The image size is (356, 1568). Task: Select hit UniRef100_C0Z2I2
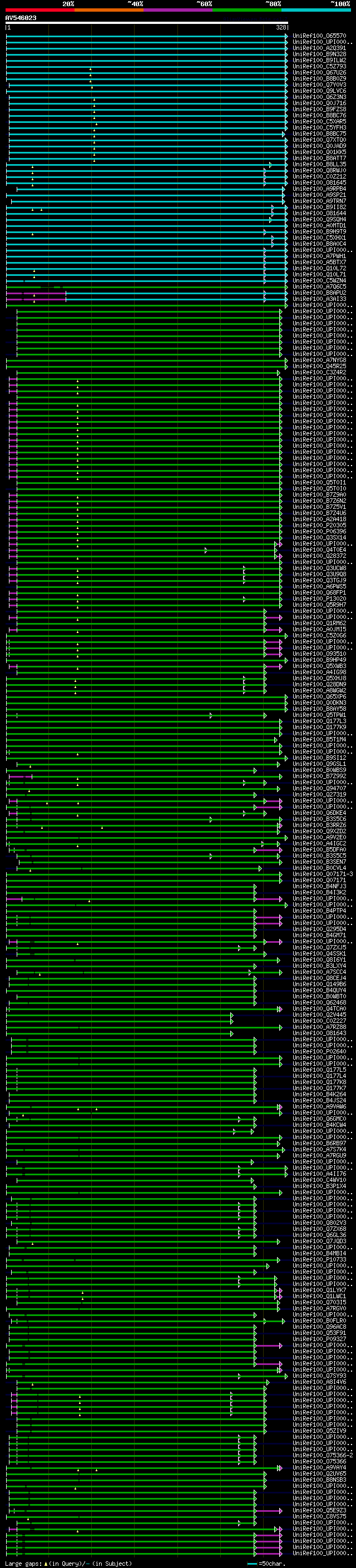(x=319, y=176)
